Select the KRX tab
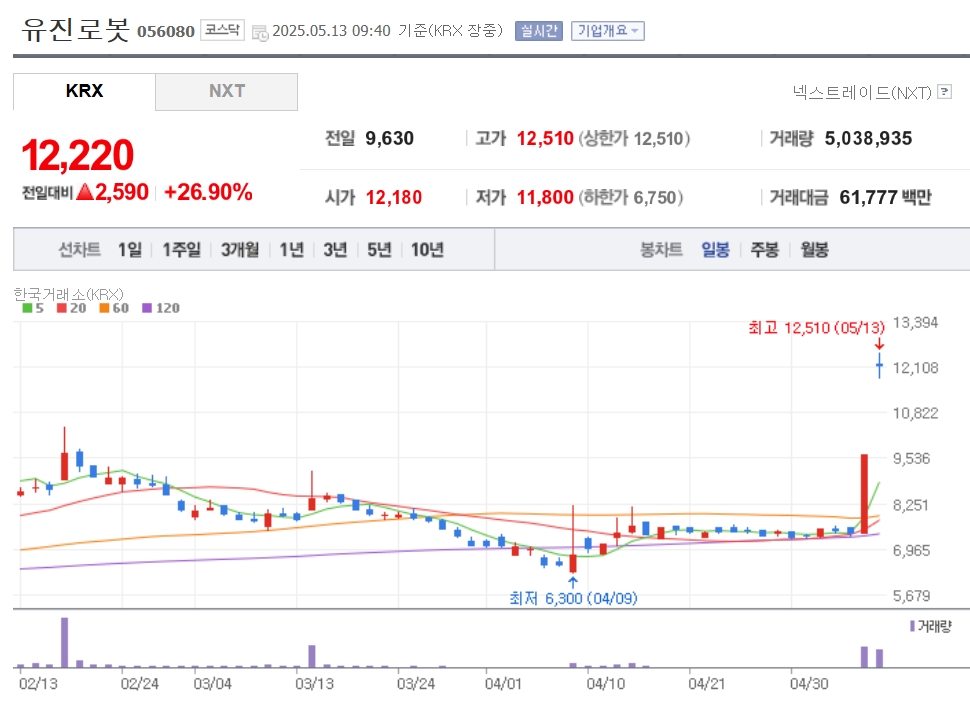 tap(85, 91)
